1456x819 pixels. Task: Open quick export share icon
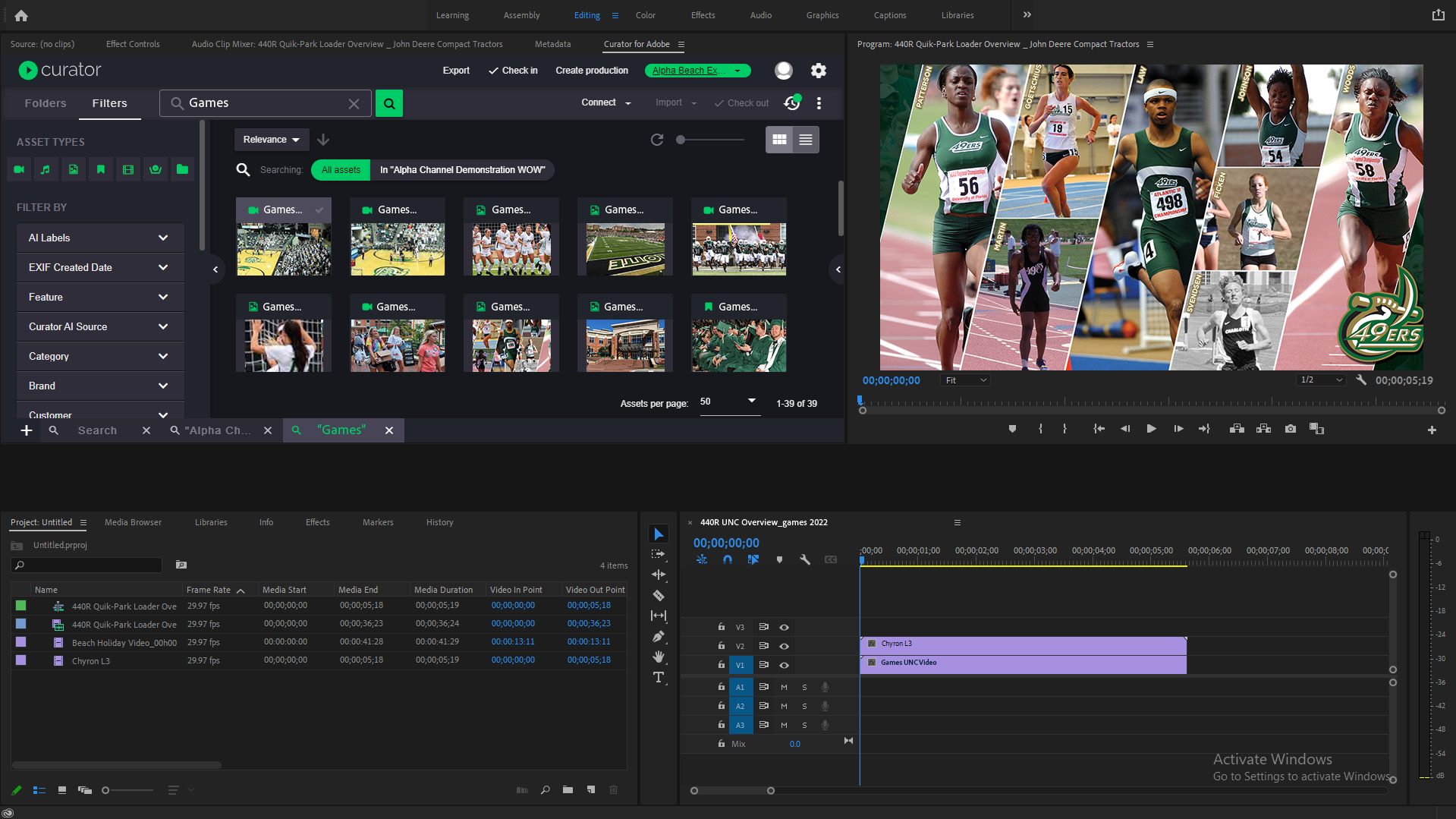1438,14
